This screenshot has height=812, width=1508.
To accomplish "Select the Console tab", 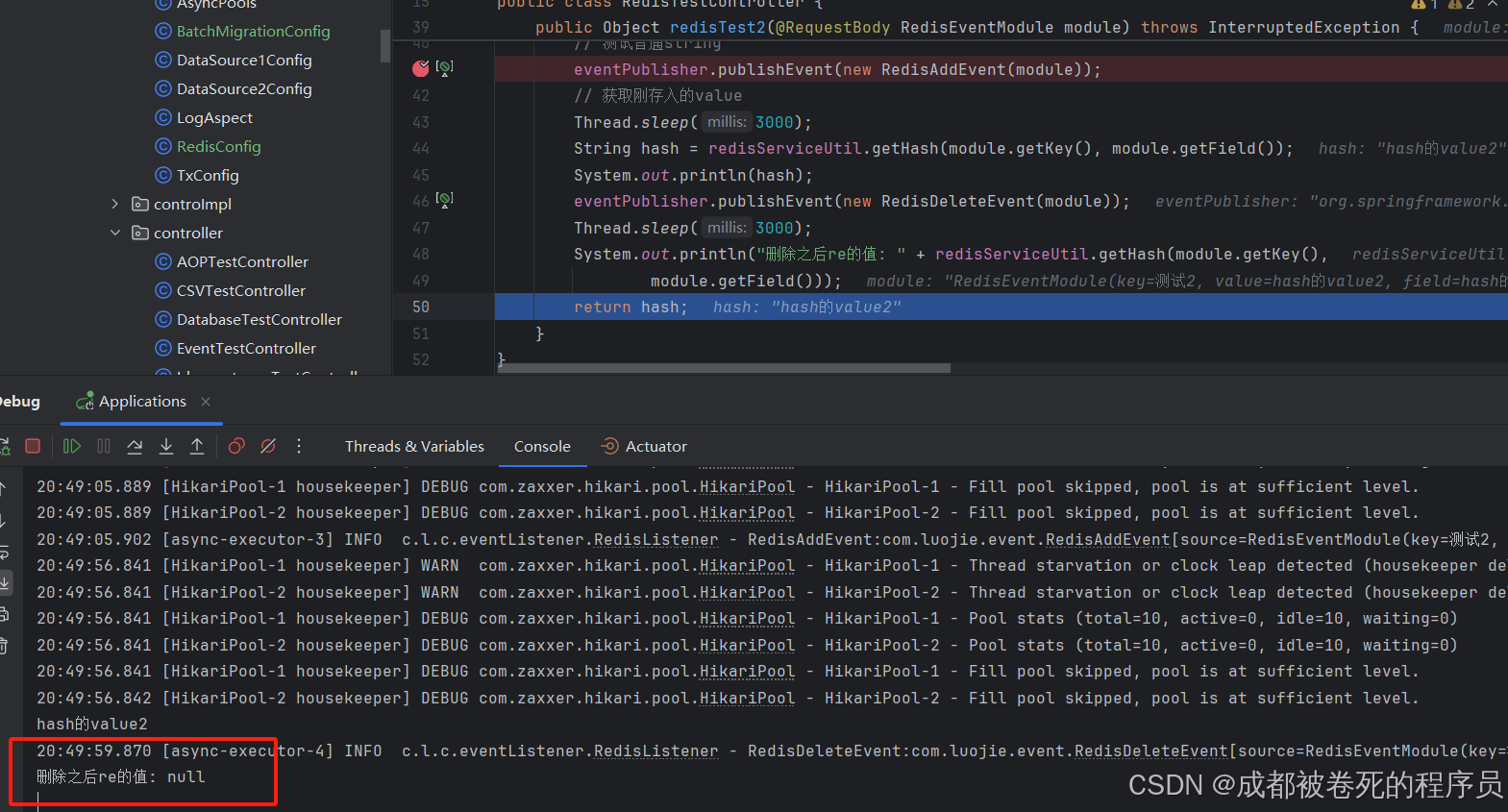I will 542,446.
